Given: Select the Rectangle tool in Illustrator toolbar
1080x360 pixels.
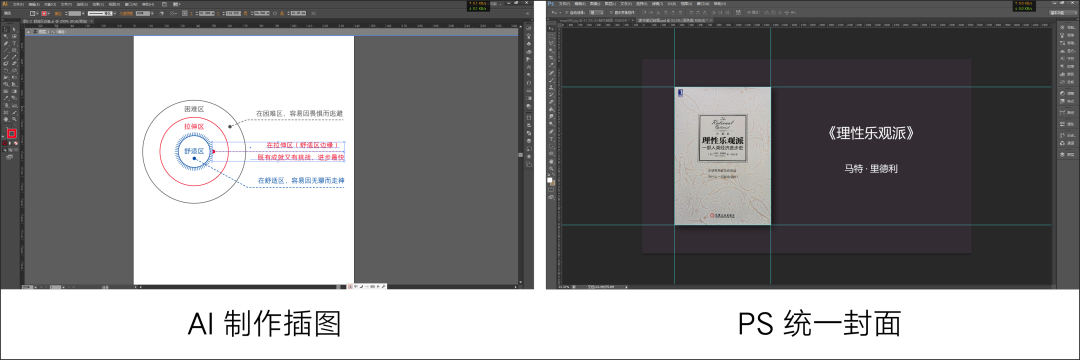Looking at the screenshot, I should tap(14, 50).
